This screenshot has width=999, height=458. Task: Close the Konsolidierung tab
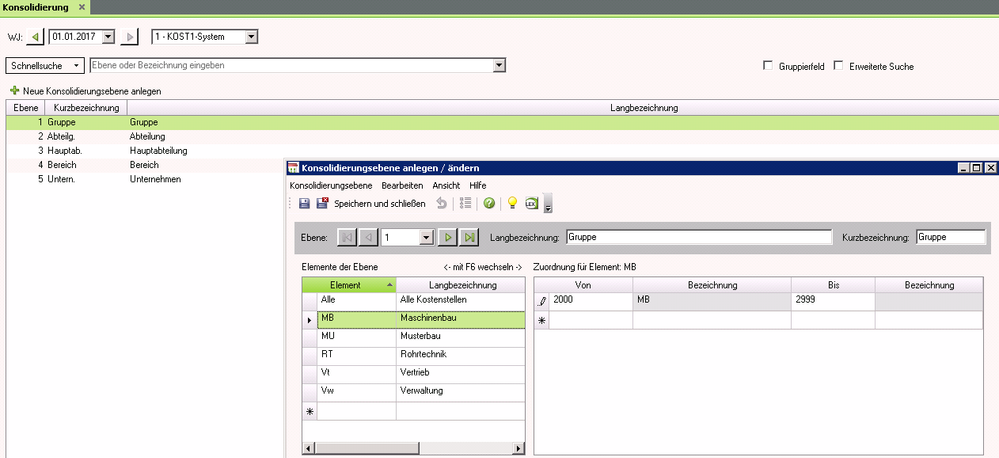(82, 7)
